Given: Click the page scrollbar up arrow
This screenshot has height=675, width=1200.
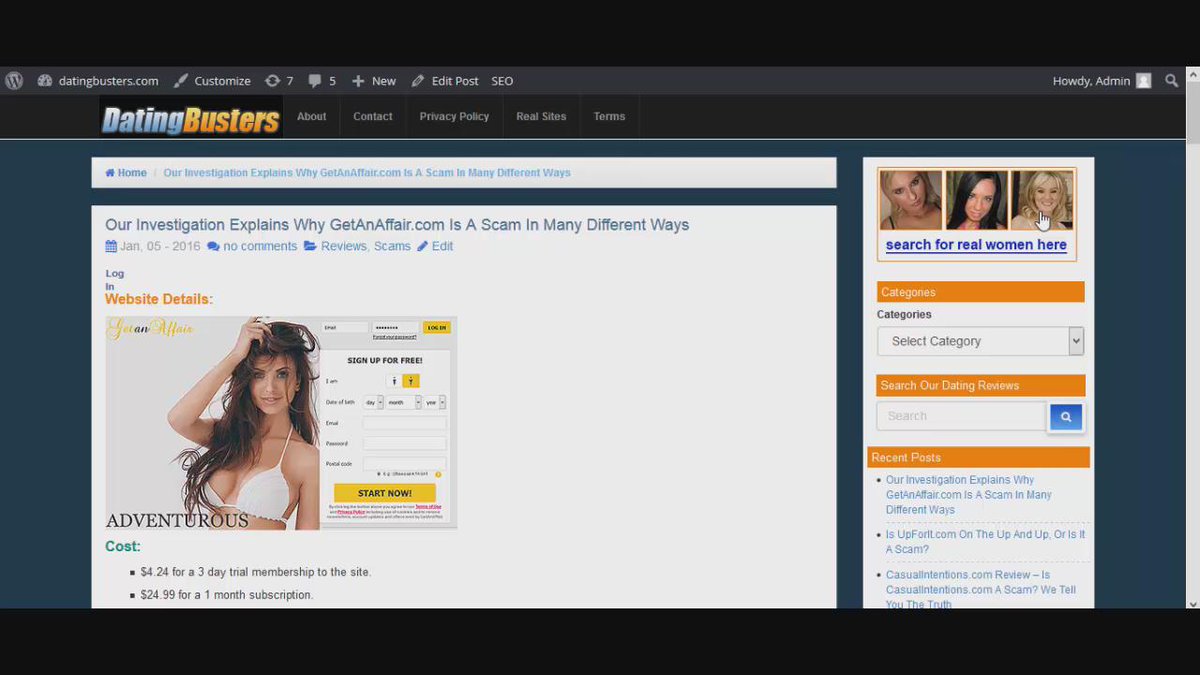Looking at the screenshot, I should [x=1192, y=73].
